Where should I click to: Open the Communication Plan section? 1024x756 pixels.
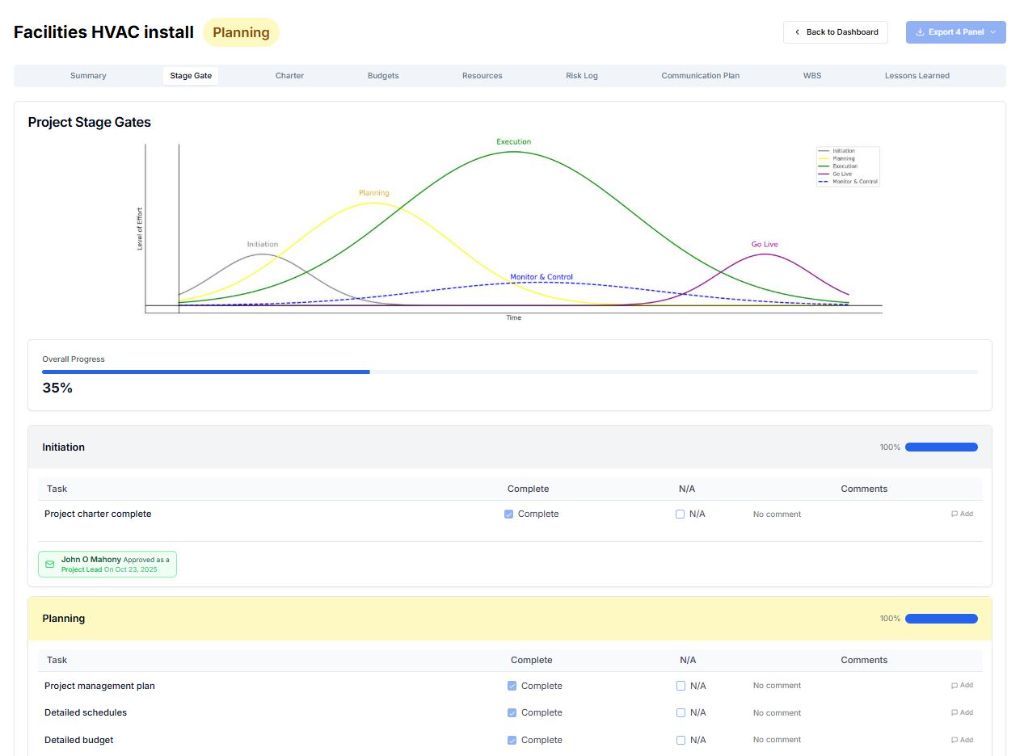pyautogui.click(x=700, y=75)
